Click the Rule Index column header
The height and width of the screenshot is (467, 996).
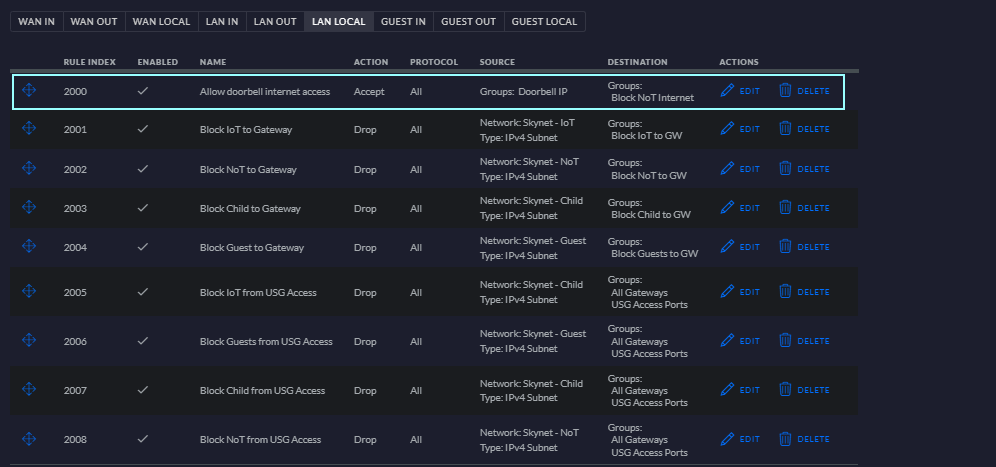point(89,62)
